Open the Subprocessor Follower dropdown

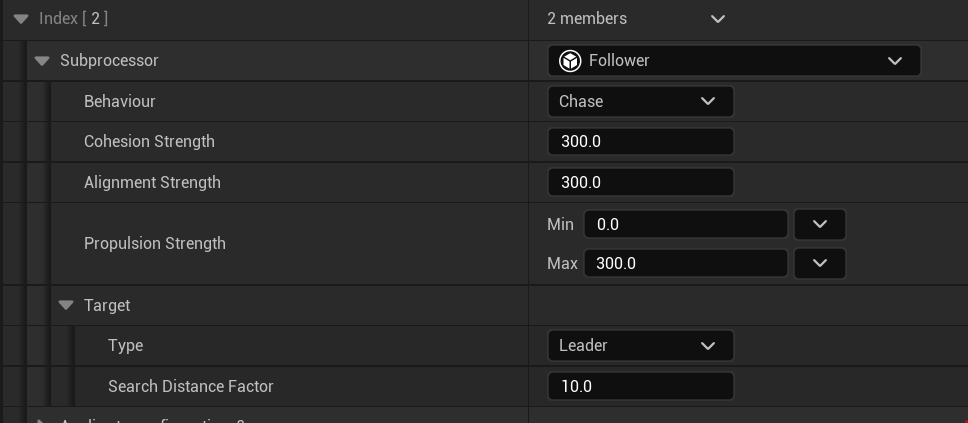point(733,61)
